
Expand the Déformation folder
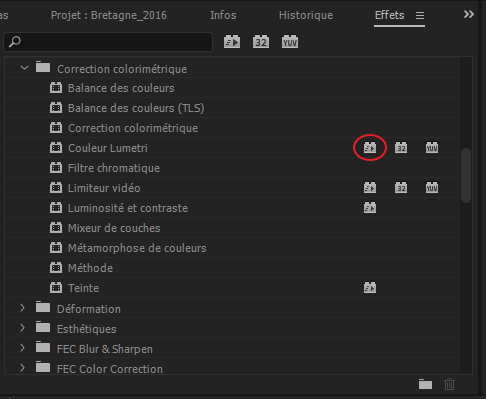click(22, 308)
